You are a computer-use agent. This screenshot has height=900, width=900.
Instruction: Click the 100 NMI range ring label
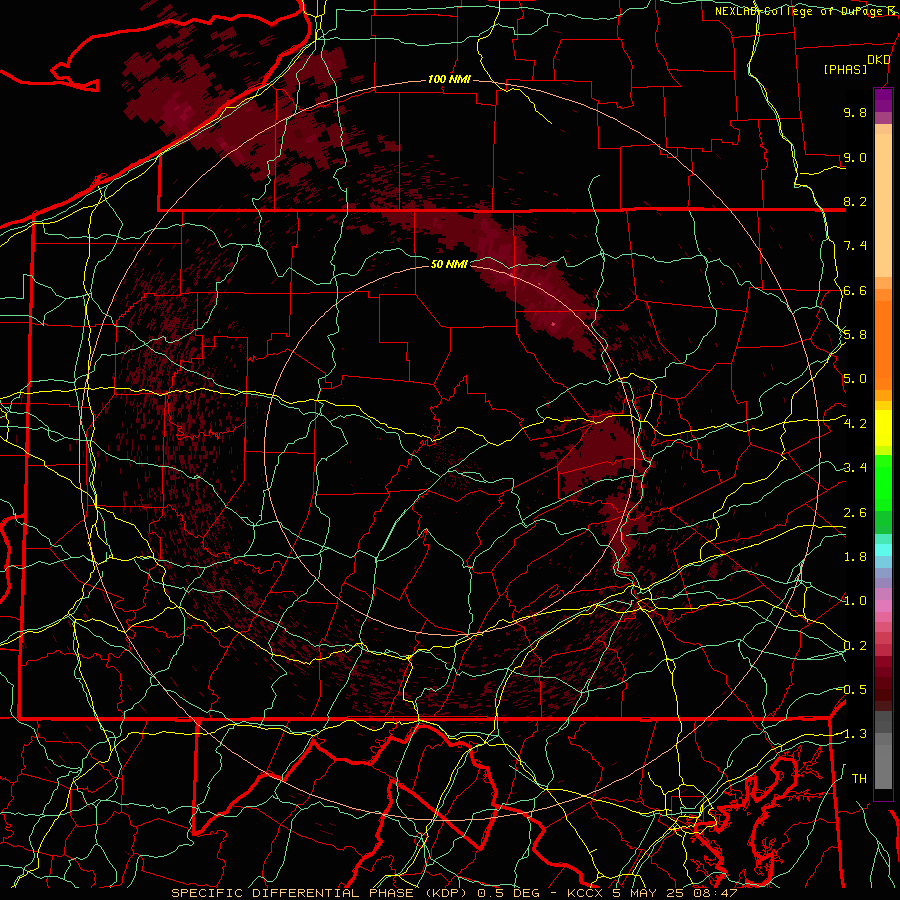[449, 79]
